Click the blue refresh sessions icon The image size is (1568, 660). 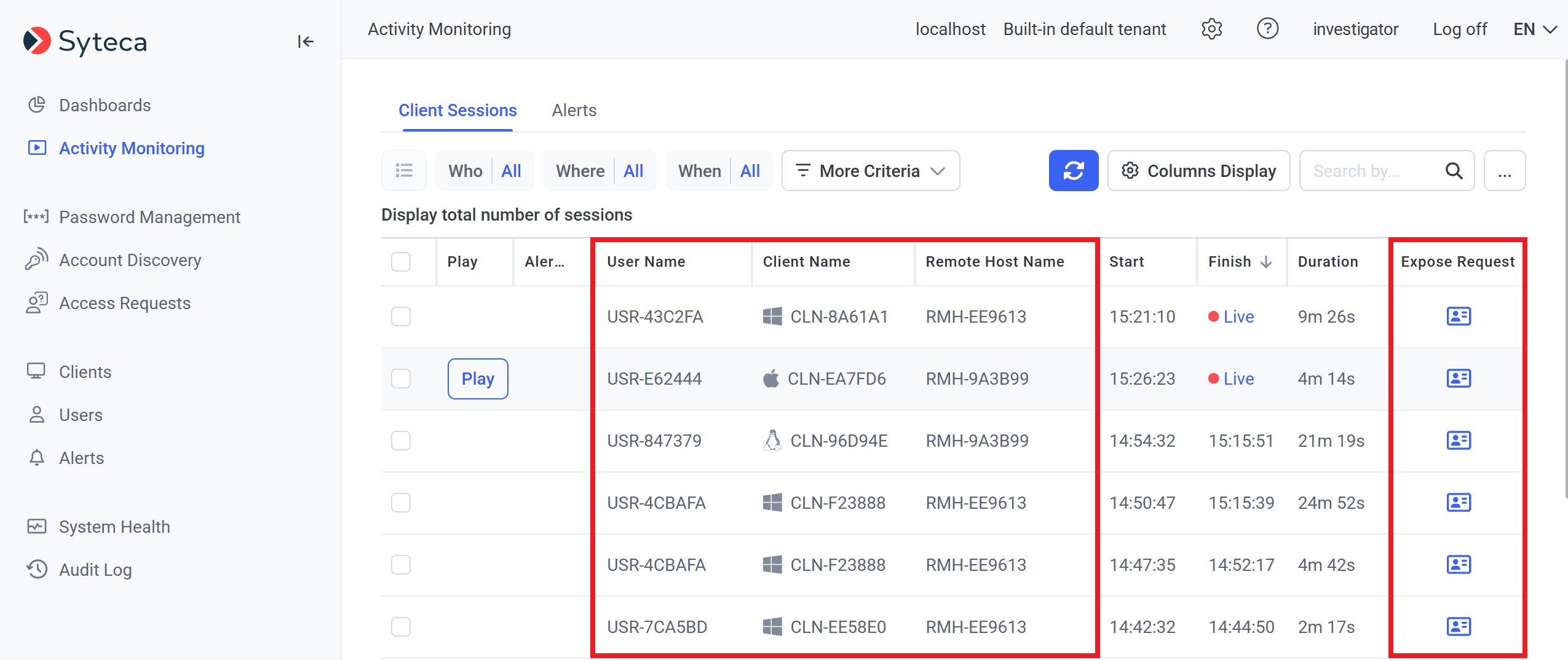[x=1073, y=171]
